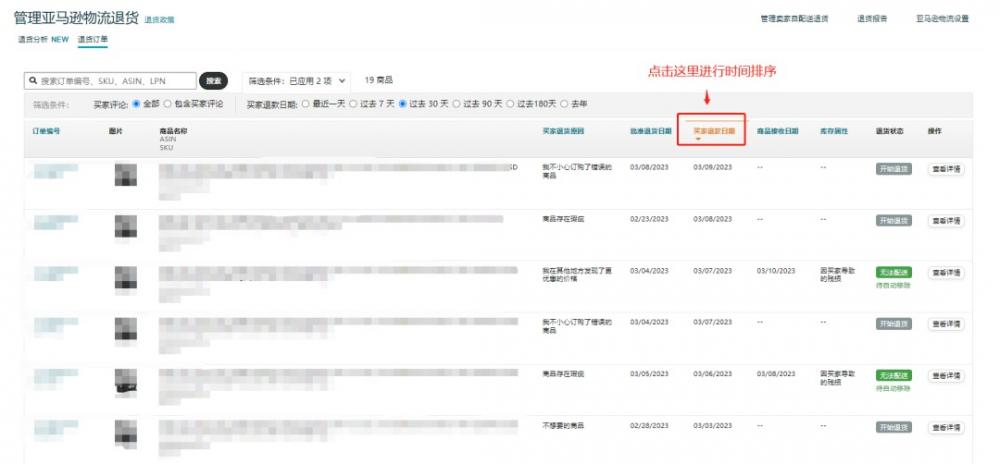The image size is (1000, 464).
Task: Sort by the 订单编号 column header
Action: 47,130
